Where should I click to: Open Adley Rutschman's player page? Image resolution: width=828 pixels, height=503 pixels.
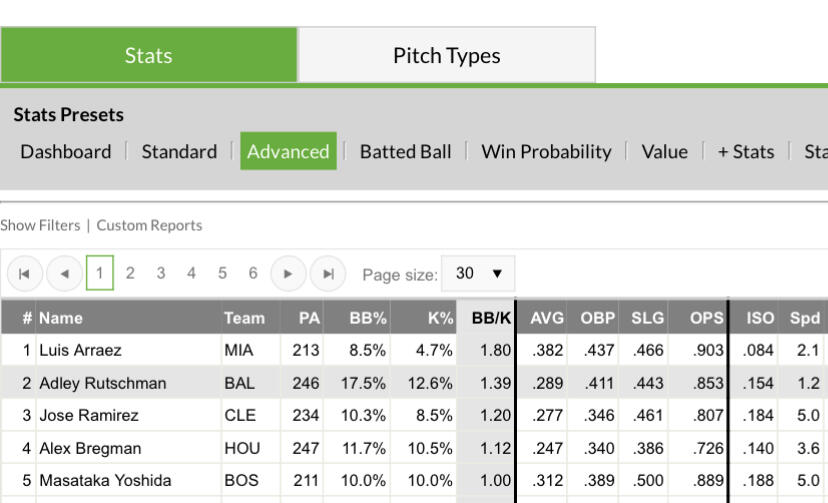click(x=102, y=383)
